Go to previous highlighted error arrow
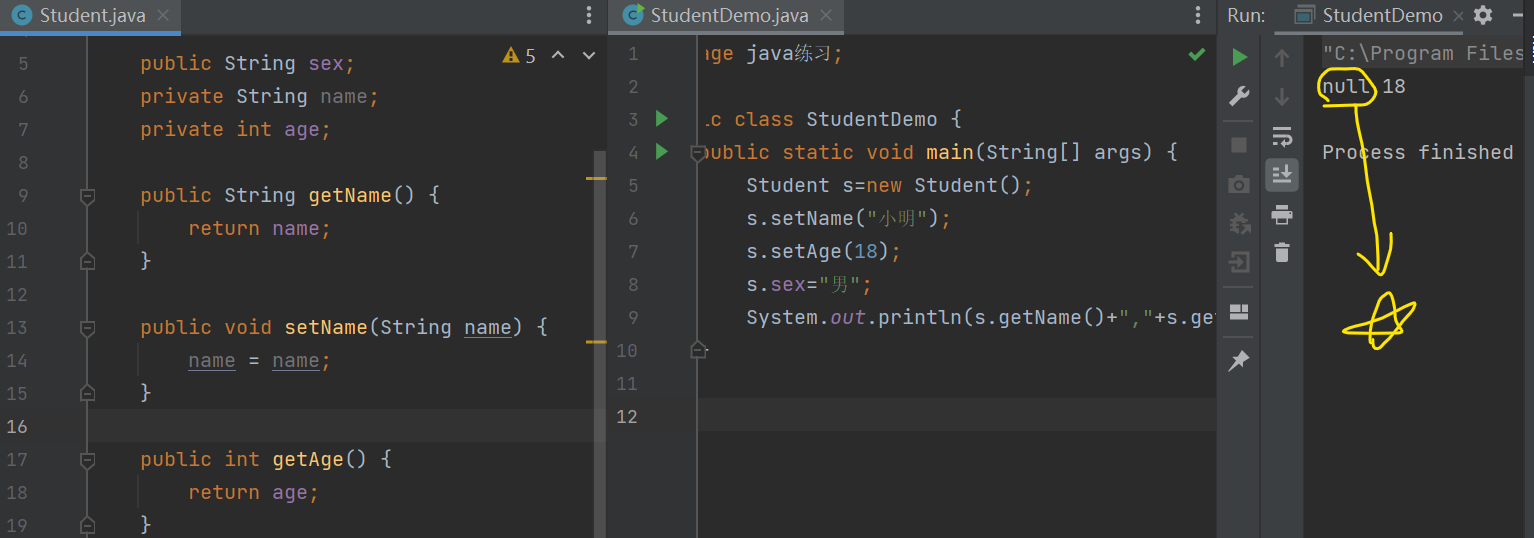The width and height of the screenshot is (1534, 538). [x=558, y=55]
